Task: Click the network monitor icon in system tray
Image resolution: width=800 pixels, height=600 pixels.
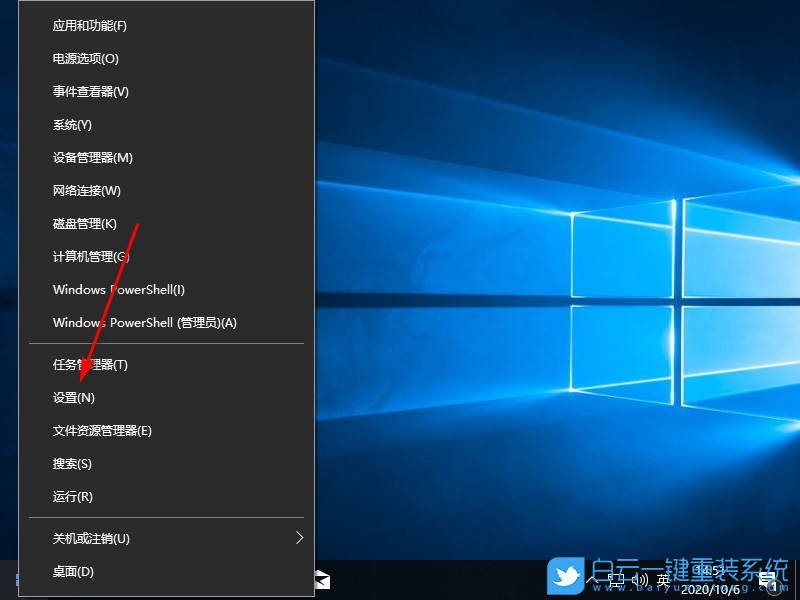Action: coord(616,578)
